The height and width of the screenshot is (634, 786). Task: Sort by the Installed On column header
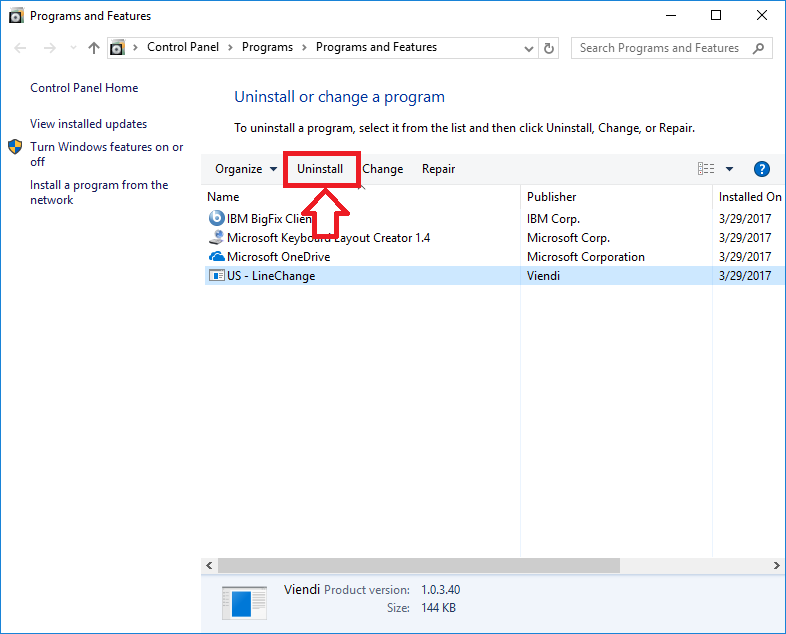tap(749, 197)
